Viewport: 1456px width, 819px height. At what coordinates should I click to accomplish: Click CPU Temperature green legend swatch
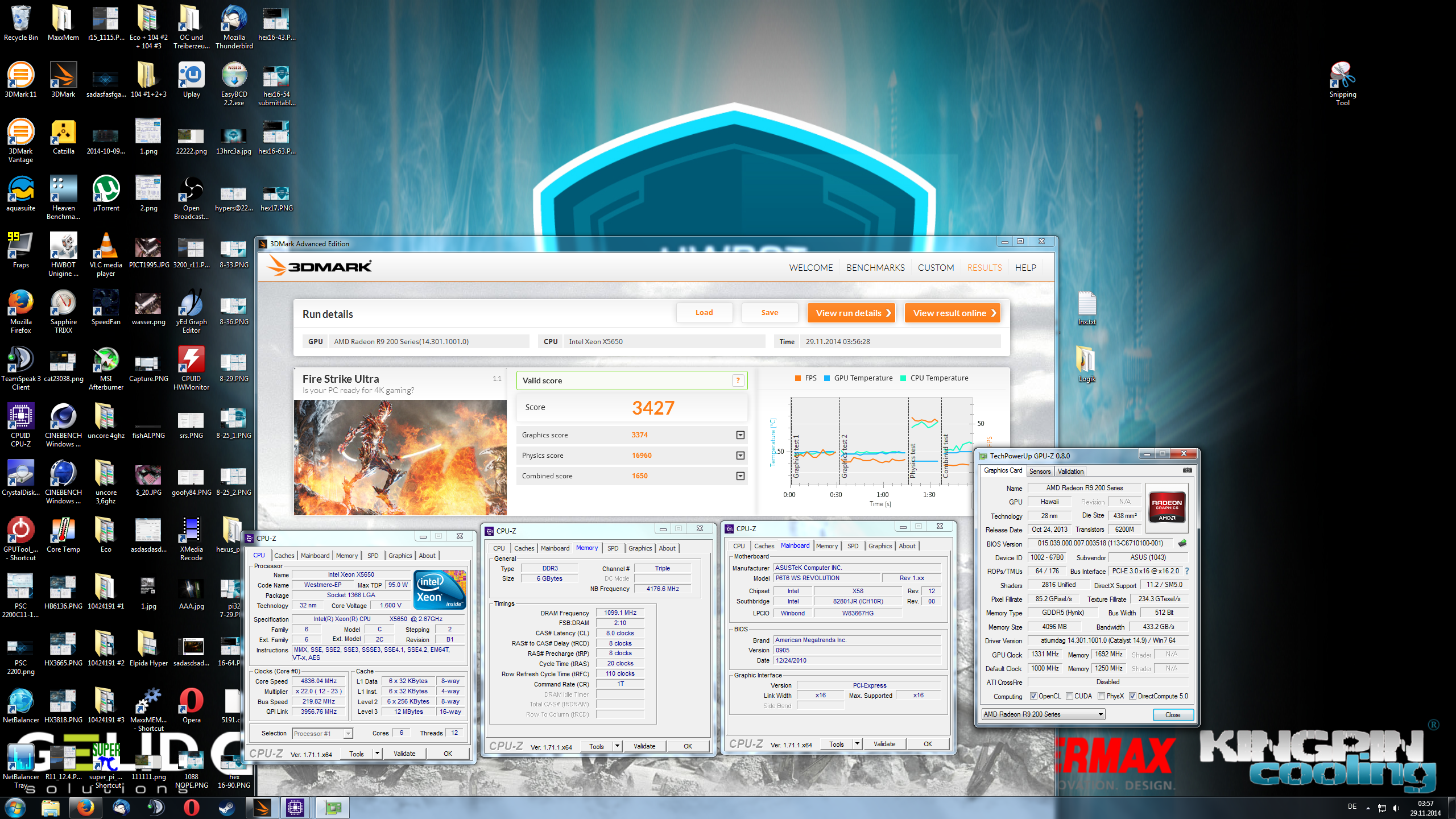coord(903,378)
